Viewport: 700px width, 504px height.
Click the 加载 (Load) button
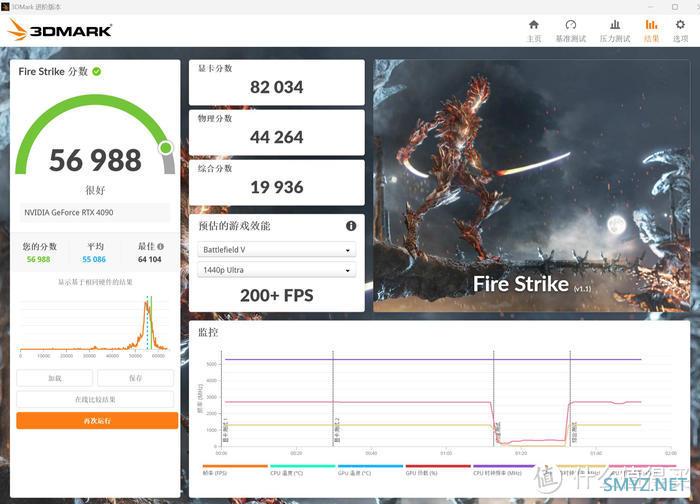[x=54, y=378]
